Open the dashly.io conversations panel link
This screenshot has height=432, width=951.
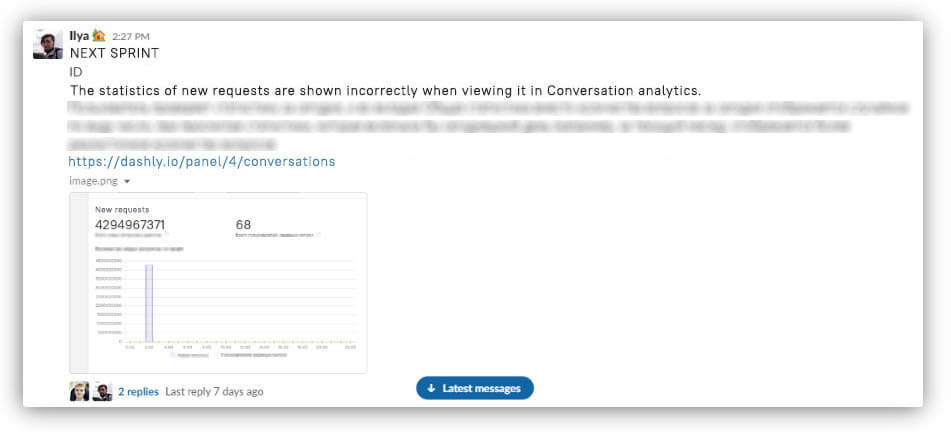tap(202, 162)
